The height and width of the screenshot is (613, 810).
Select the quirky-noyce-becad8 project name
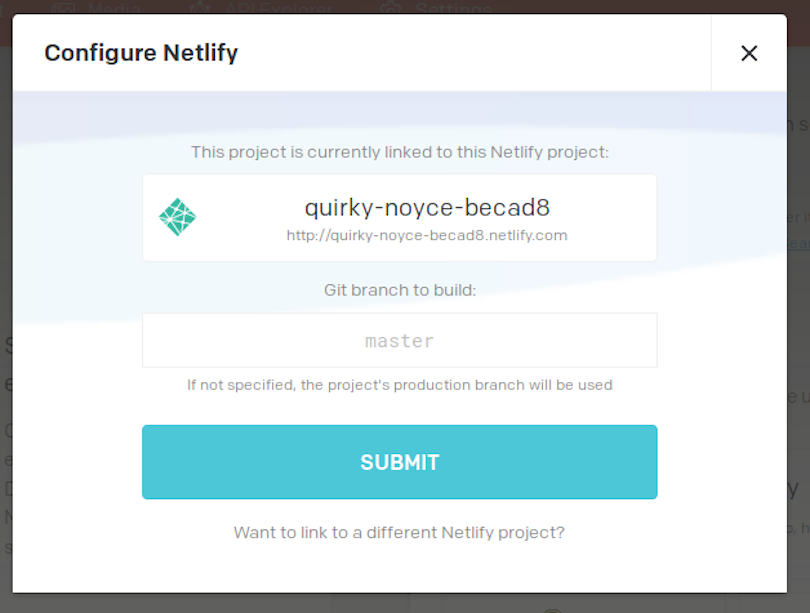427,207
